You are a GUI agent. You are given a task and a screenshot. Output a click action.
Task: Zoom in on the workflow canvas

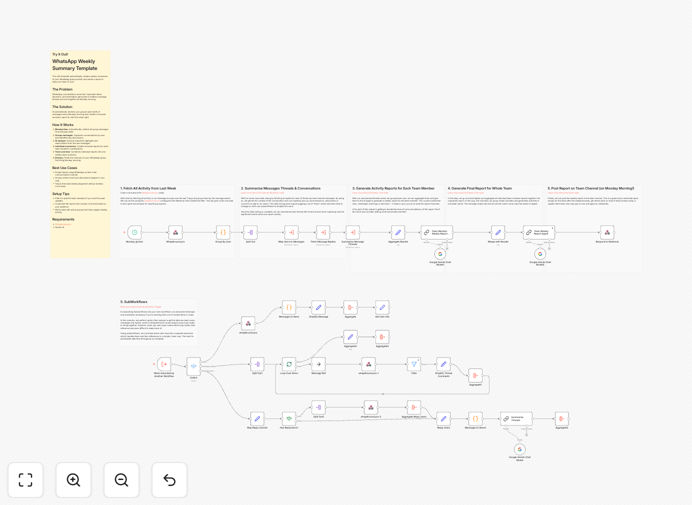click(73, 479)
